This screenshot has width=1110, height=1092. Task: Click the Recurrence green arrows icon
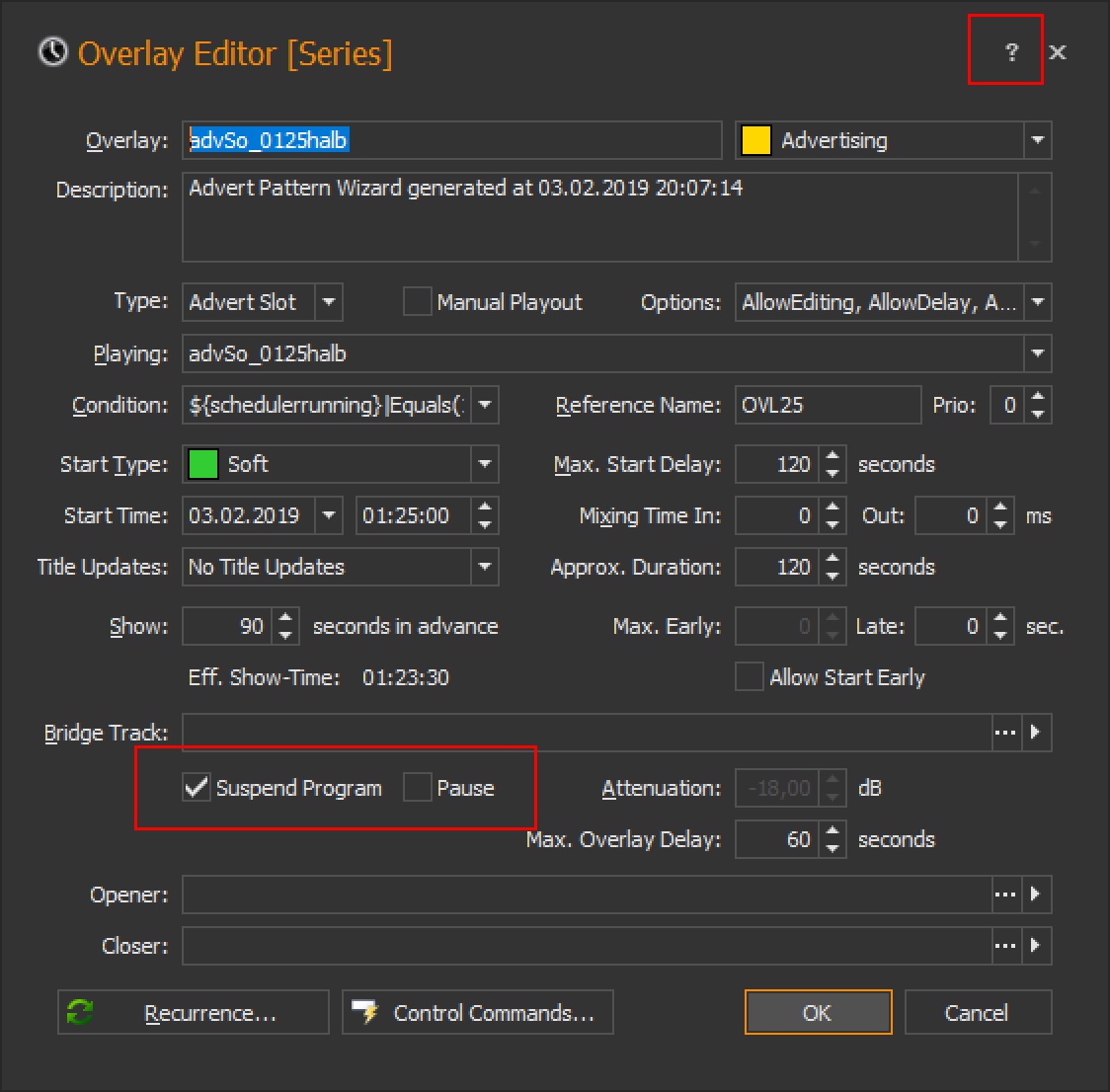(x=79, y=1012)
